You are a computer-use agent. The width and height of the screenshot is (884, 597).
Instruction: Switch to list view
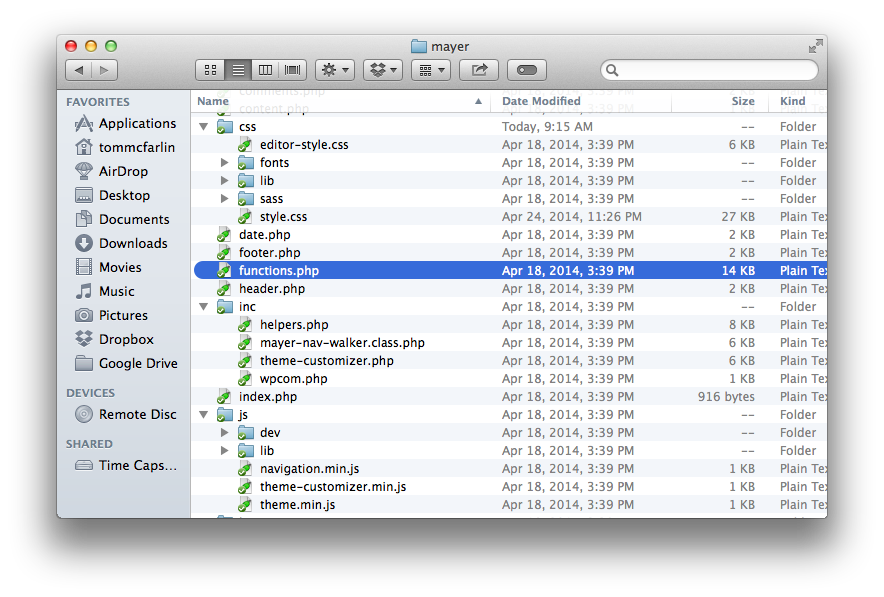238,70
